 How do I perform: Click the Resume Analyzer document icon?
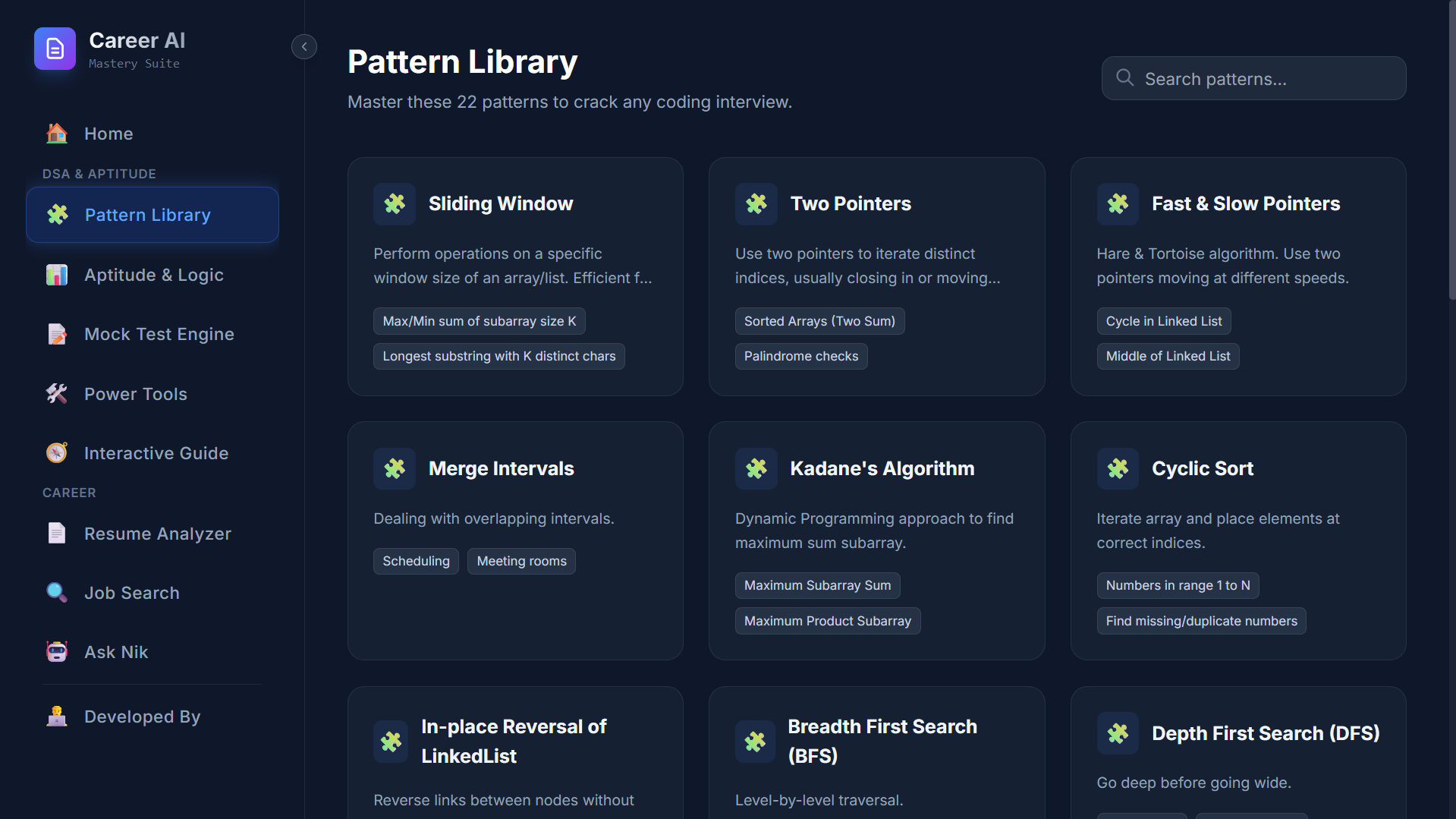(x=56, y=533)
